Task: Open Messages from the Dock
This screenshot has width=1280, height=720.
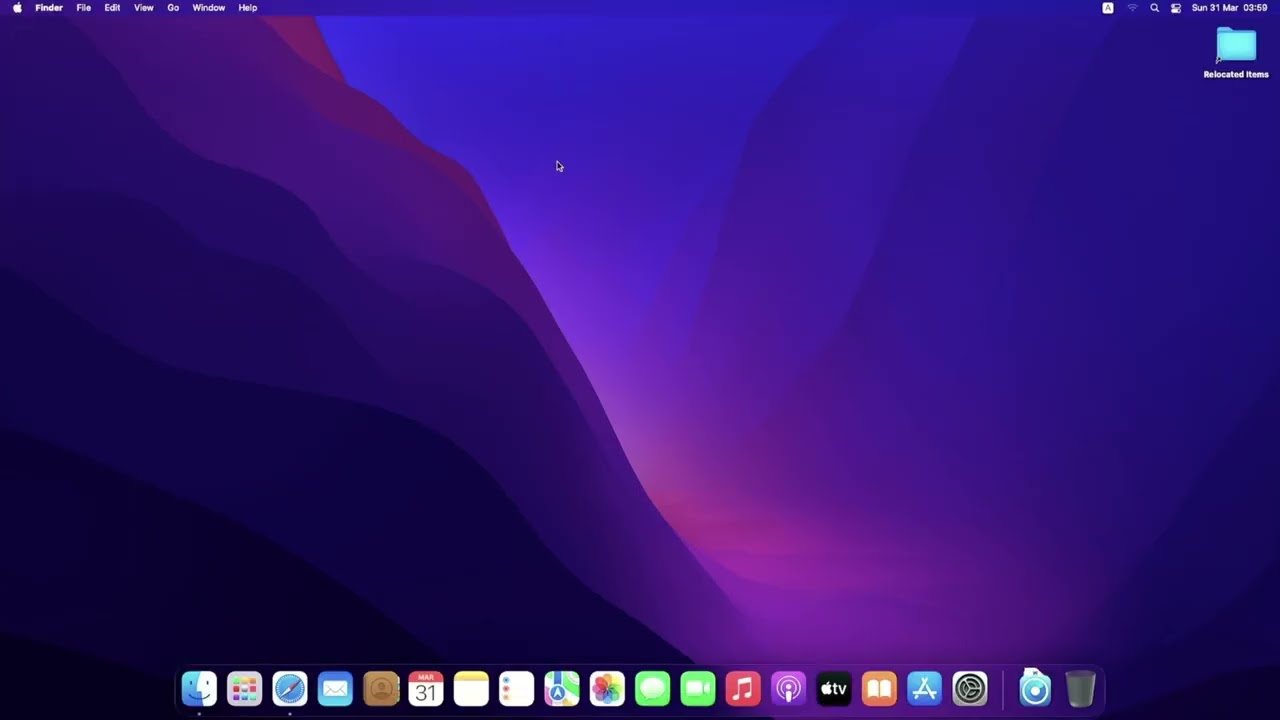Action: point(653,688)
